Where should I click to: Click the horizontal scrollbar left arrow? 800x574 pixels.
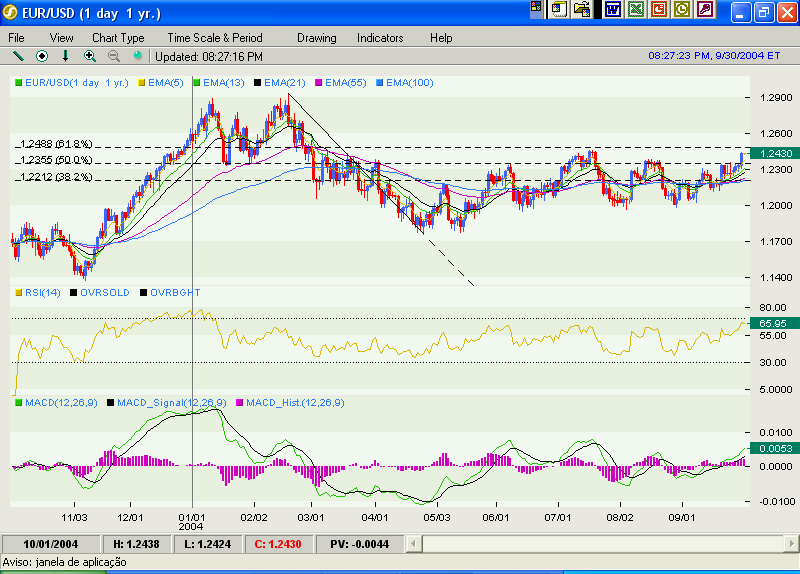click(x=430, y=543)
